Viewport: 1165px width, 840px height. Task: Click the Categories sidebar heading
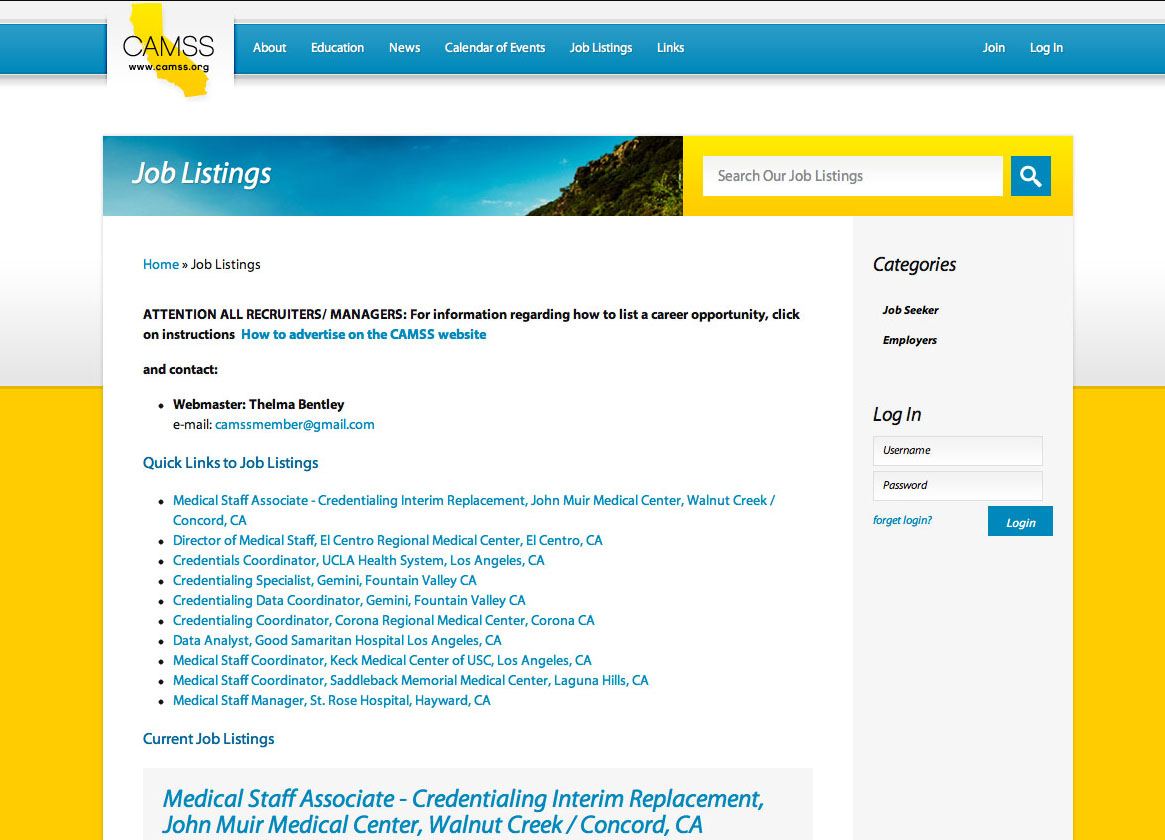(914, 265)
